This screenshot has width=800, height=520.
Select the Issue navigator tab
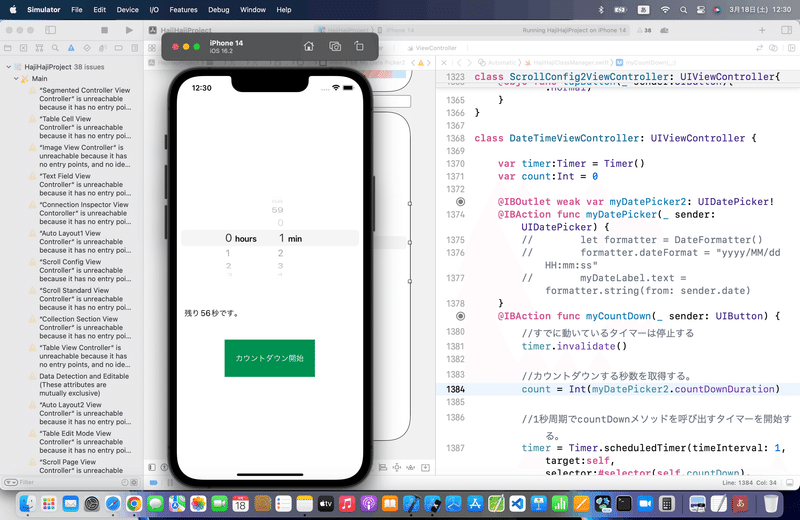coord(71,48)
